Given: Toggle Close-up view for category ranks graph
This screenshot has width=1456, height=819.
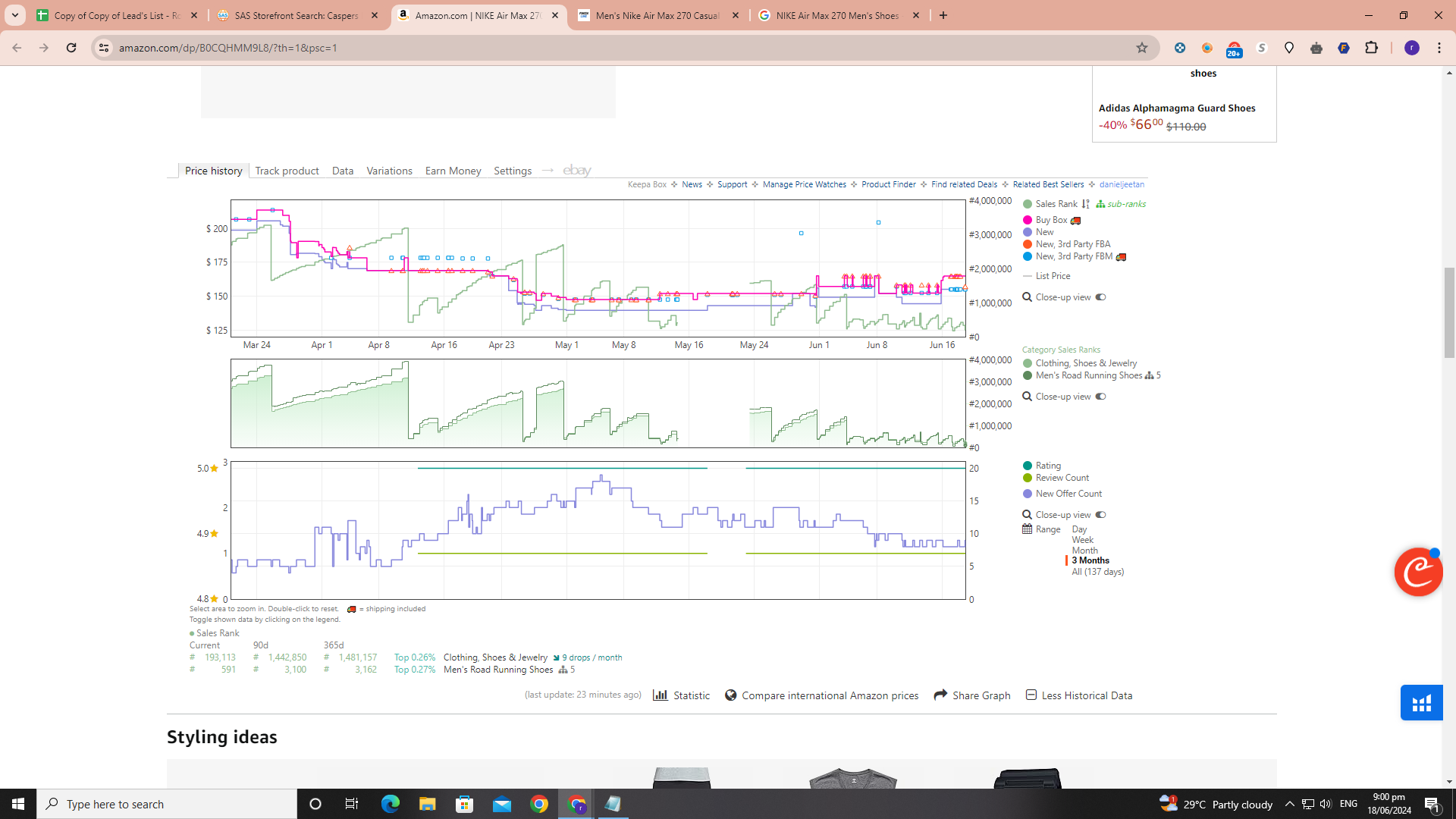Looking at the screenshot, I should [1100, 397].
